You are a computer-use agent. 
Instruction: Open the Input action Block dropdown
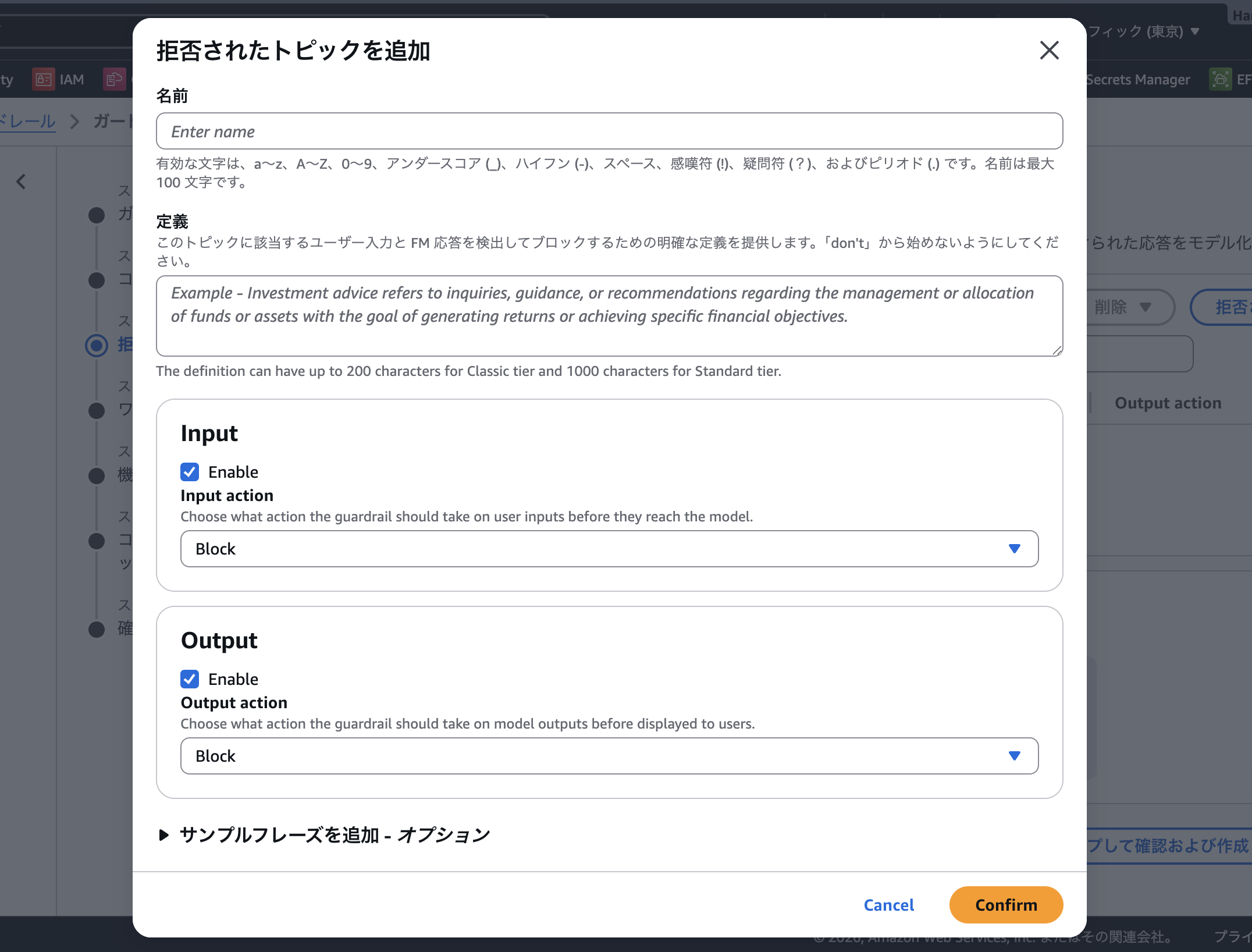click(x=609, y=549)
